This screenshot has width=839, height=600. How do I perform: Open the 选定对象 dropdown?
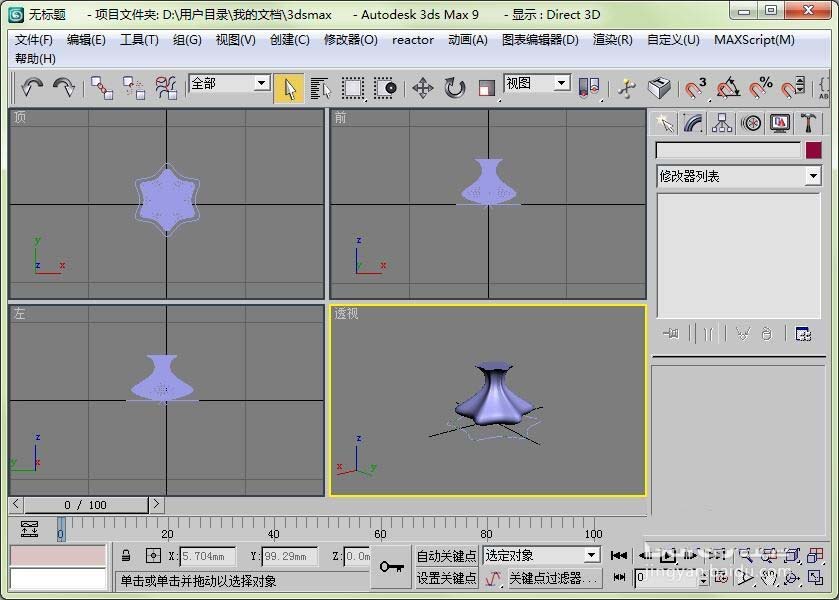540,555
